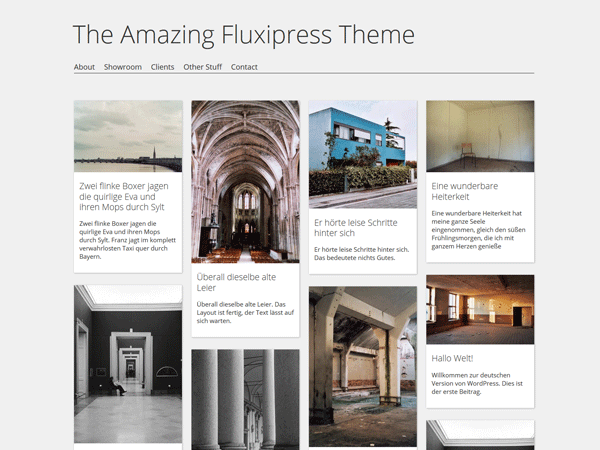Open the 'Eine wunderbare Heiterkeit' post title

[464, 191]
